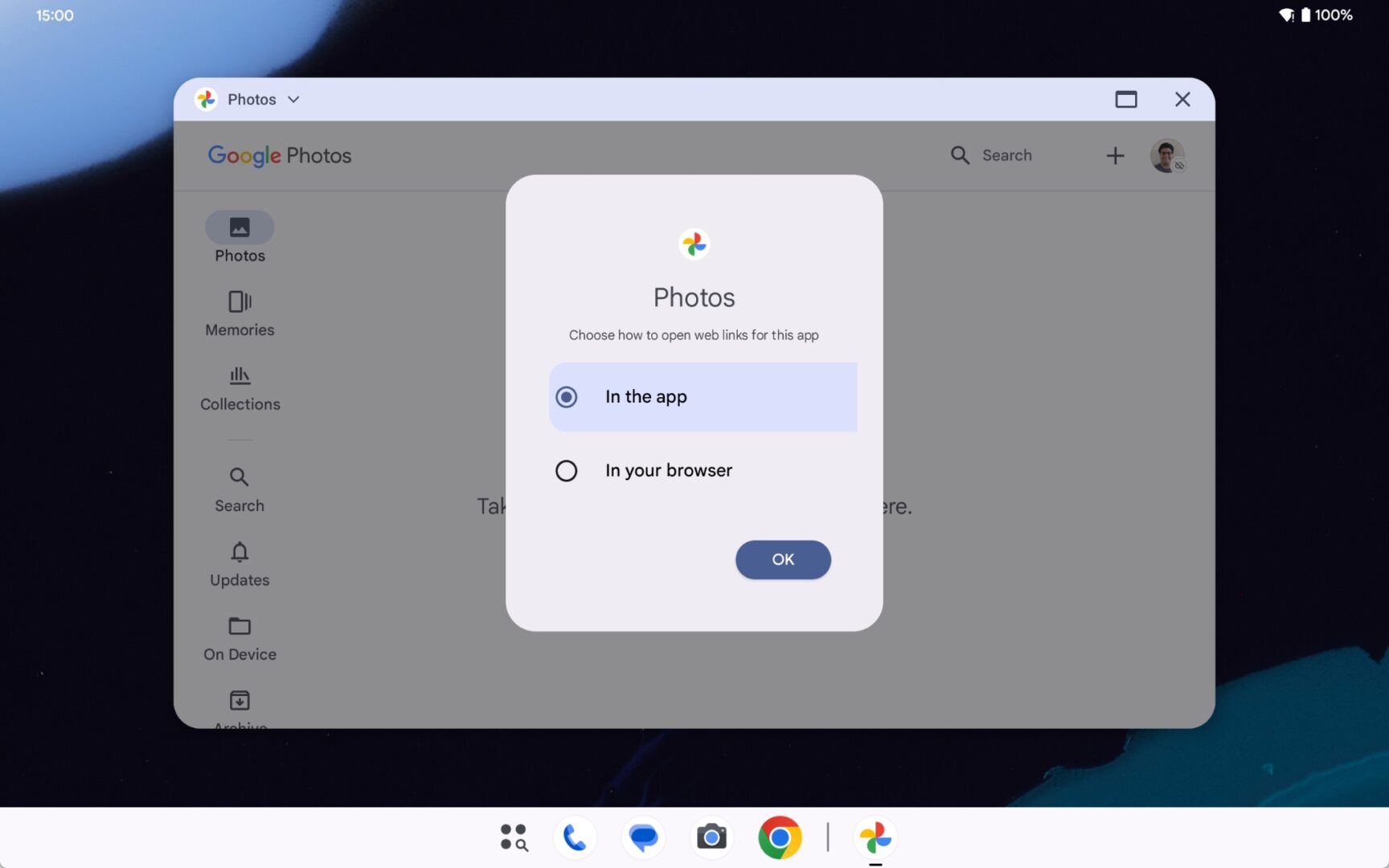Expand the Photos title bar dropdown chevron
The image size is (1389, 868).
click(293, 99)
